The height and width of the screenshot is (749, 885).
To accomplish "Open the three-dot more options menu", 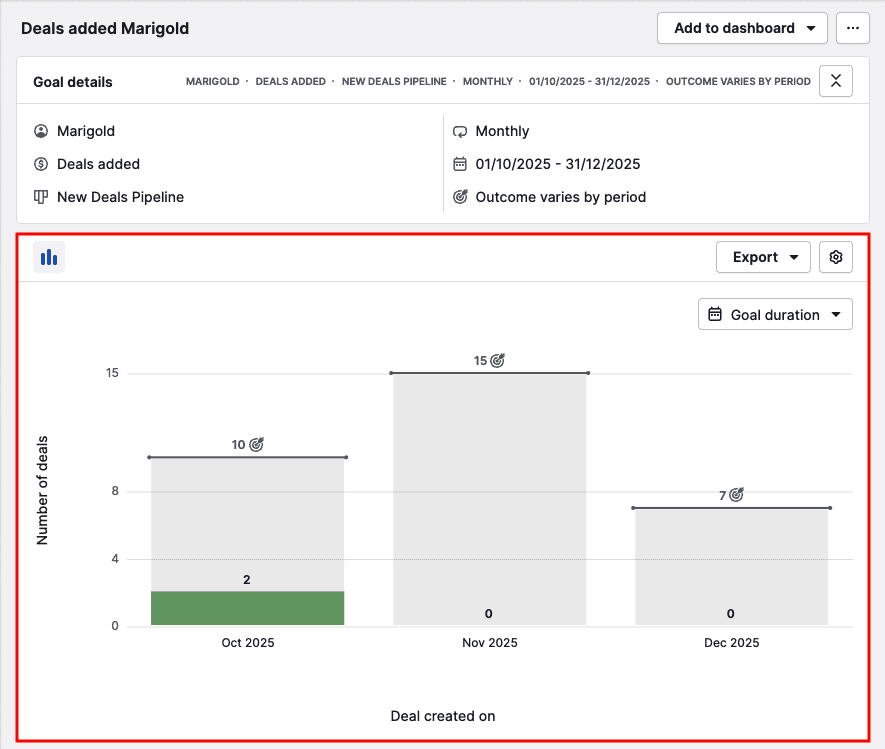I will tap(852, 28).
